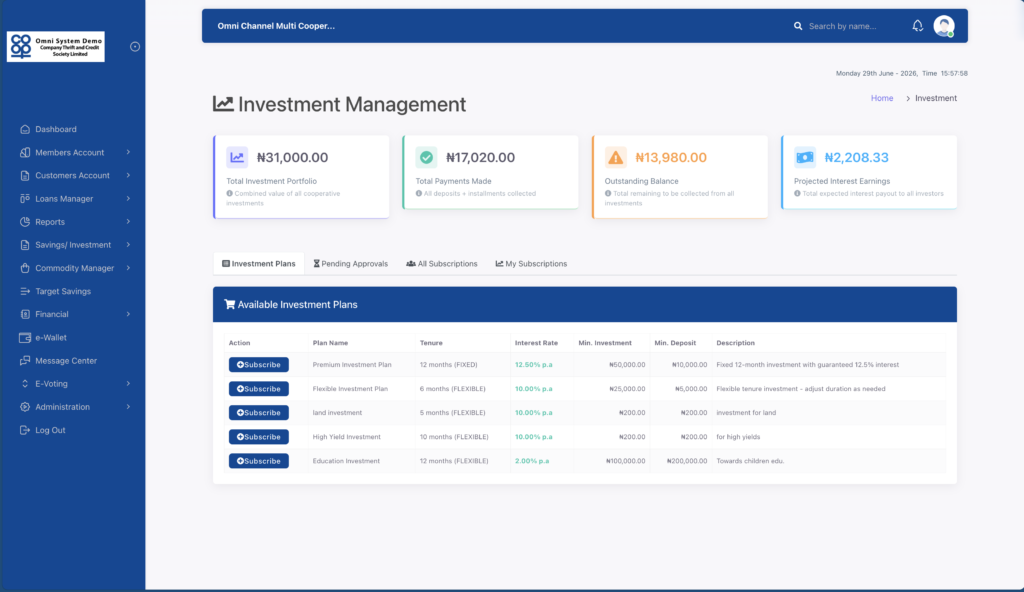Click the 12.50% p.a interest rate
The height and width of the screenshot is (592, 1024).
(x=534, y=365)
